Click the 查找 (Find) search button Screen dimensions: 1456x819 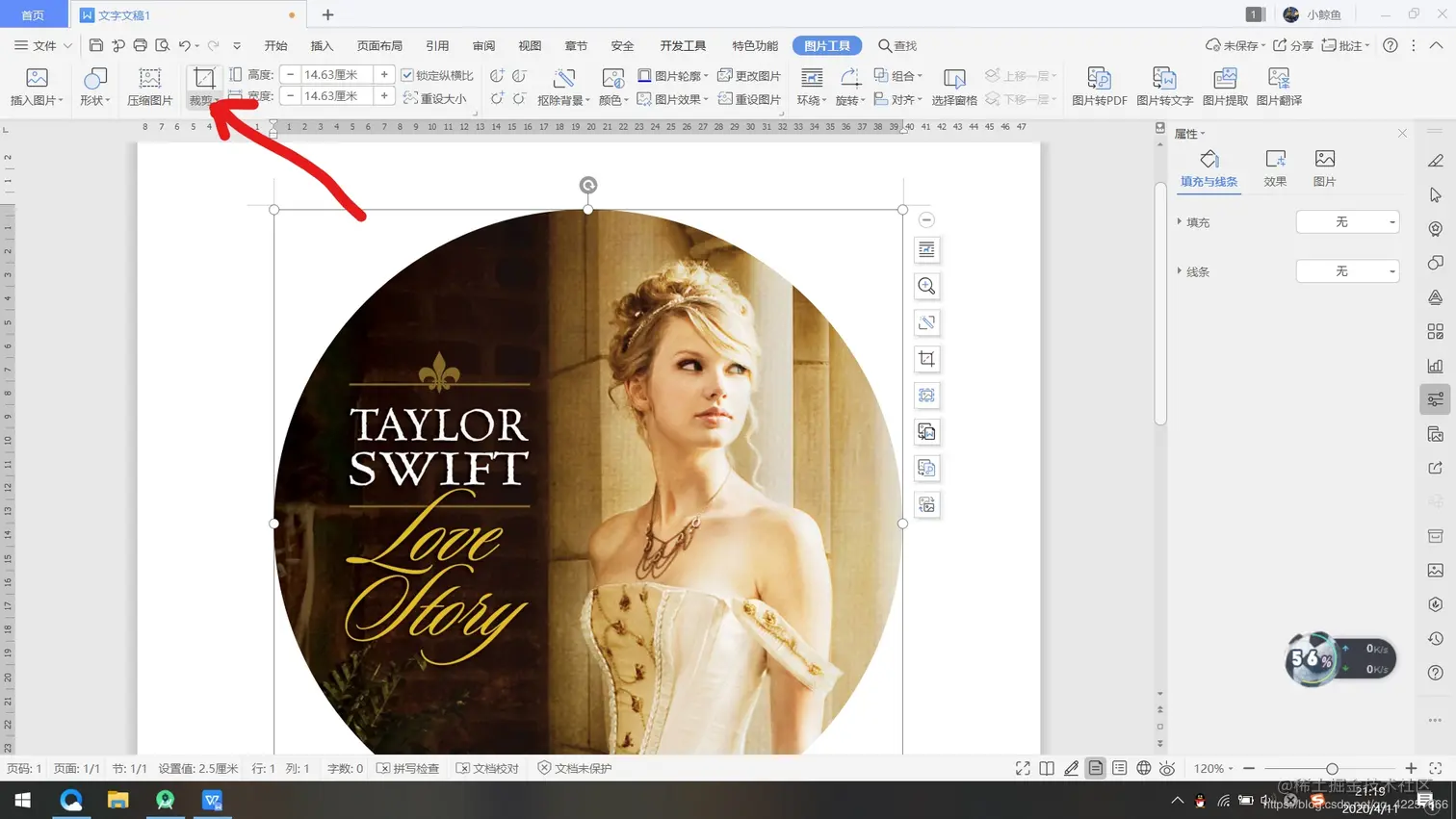point(897,45)
